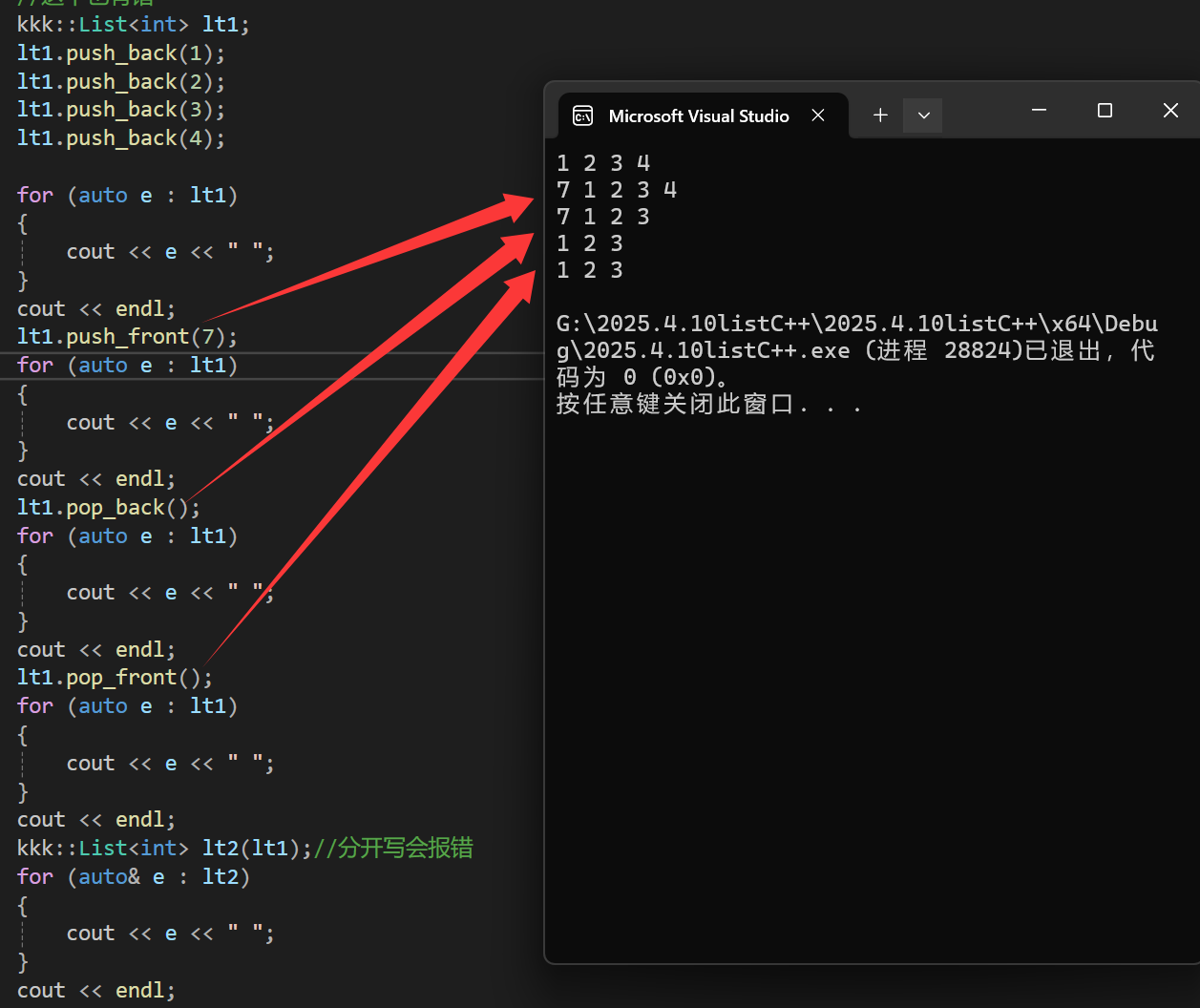Image resolution: width=1200 pixels, height=1008 pixels.
Task: Click the terminal icon in the console tab
Action: point(582,116)
